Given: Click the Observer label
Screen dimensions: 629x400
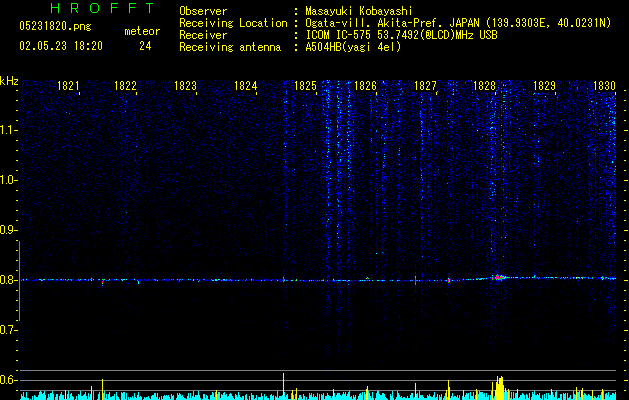Looking at the screenshot, I should point(203,11).
